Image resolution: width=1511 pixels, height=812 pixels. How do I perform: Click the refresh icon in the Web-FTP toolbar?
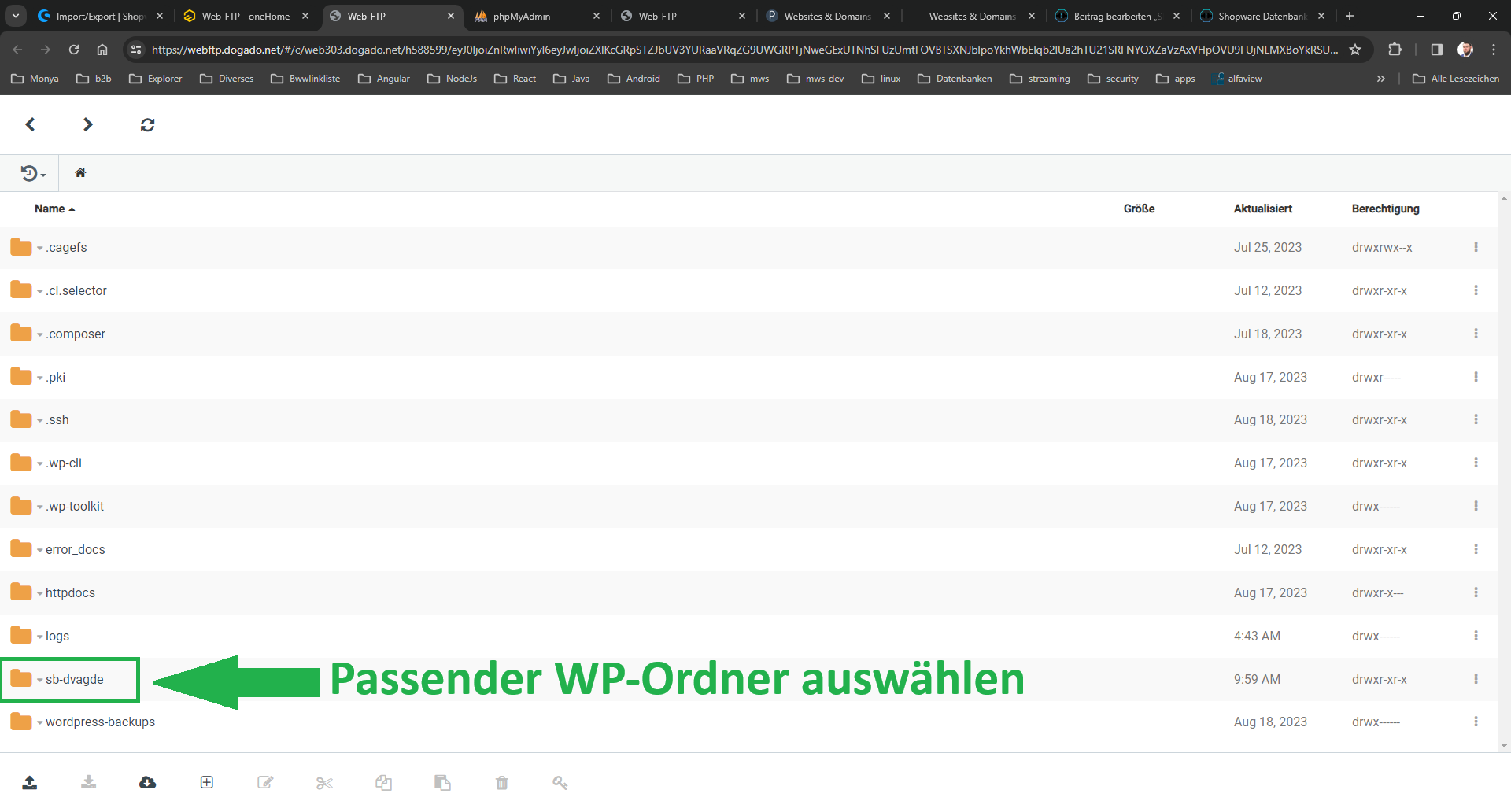point(147,124)
